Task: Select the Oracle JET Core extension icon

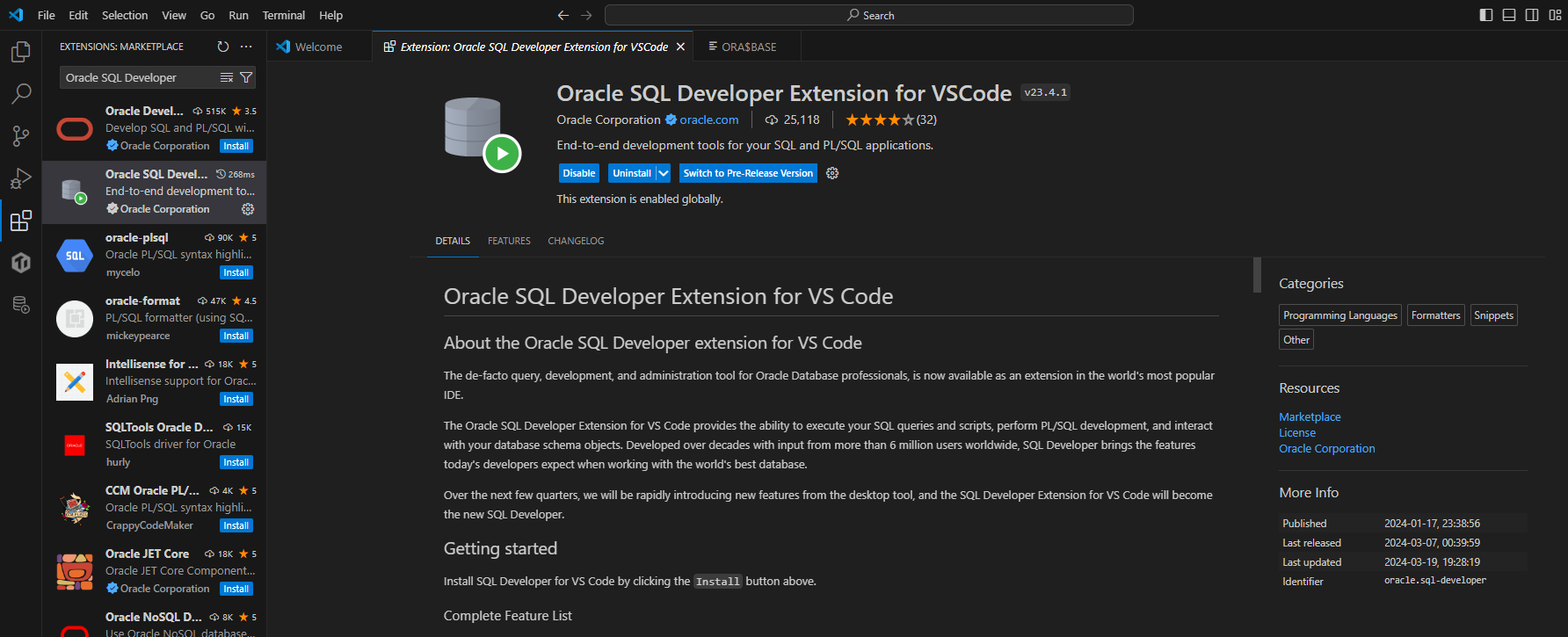Action: coord(75,572)
